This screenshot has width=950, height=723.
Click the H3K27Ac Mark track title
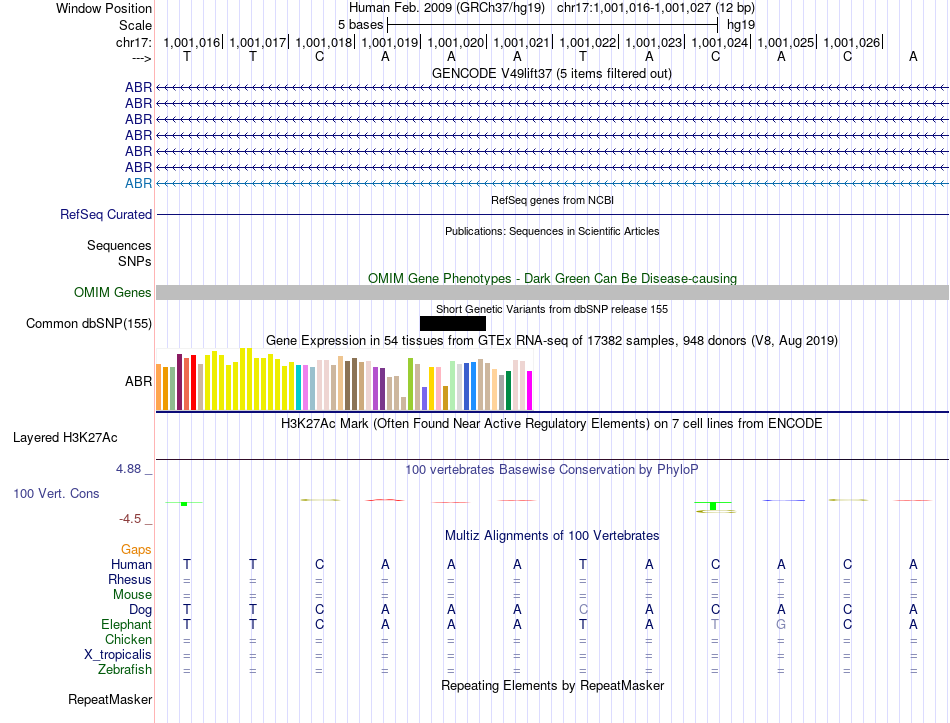551,423
